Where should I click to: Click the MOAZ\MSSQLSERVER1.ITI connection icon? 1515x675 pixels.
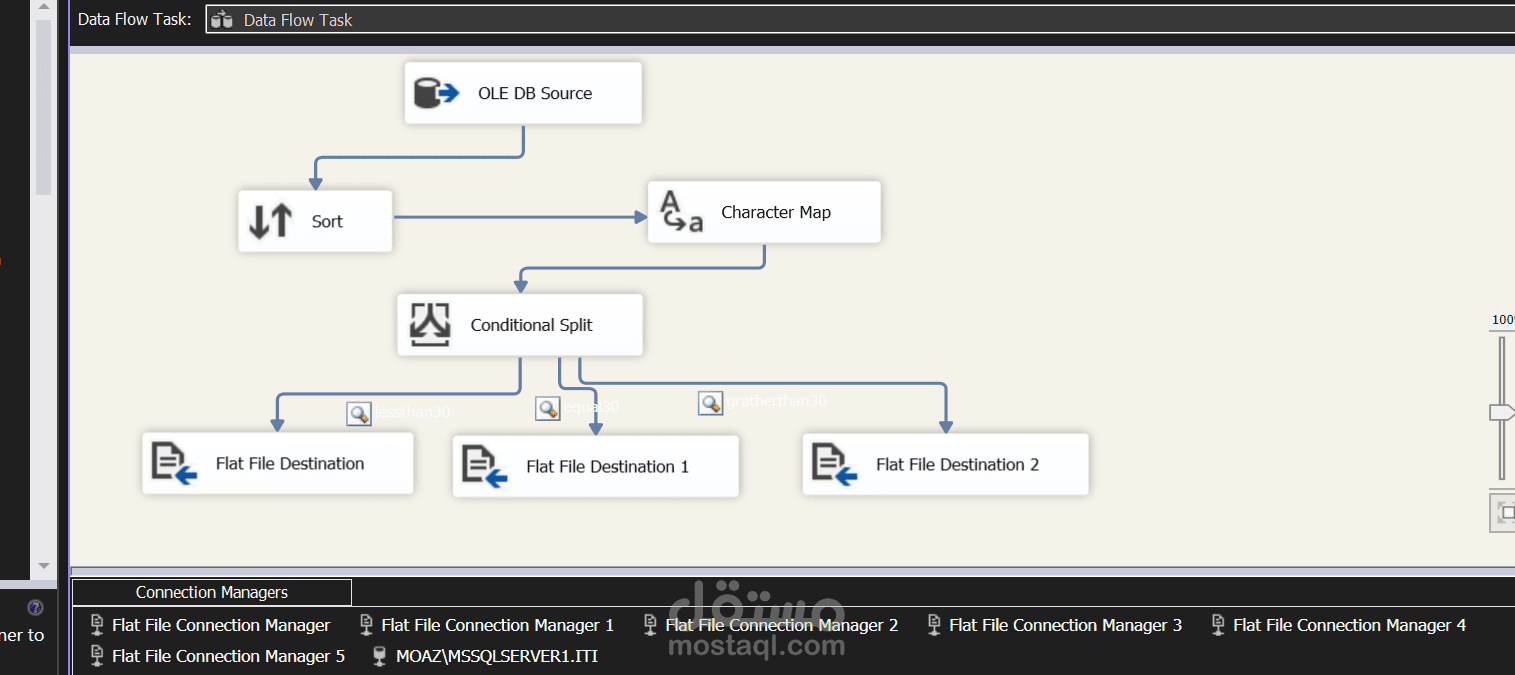(378, 656)
